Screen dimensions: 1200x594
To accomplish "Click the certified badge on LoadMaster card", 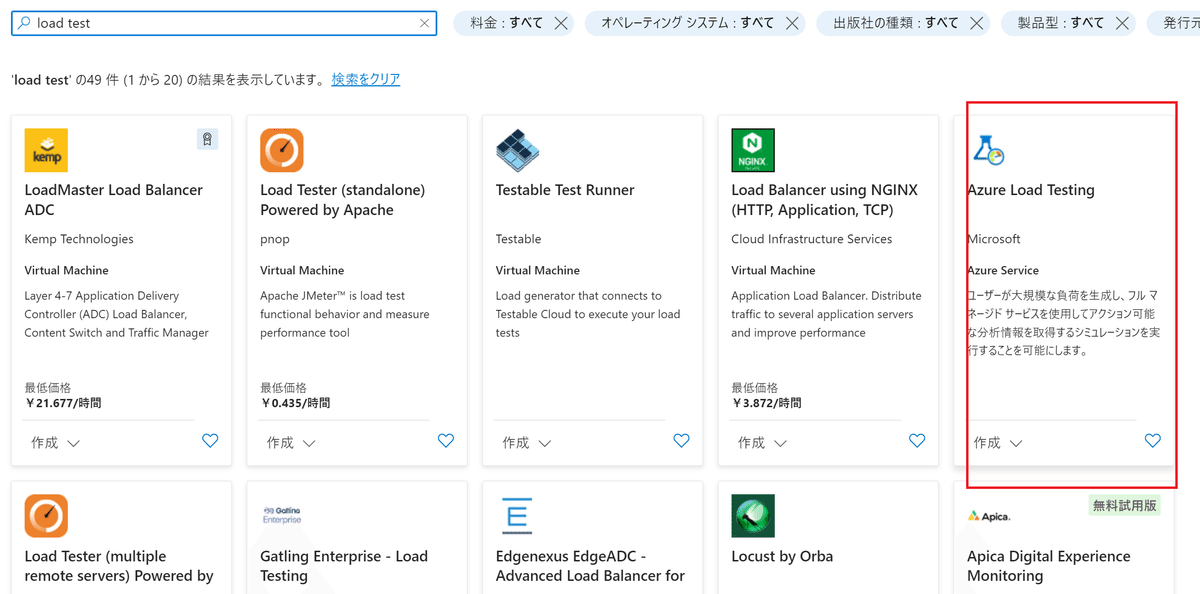I will (x=207, y=140).
